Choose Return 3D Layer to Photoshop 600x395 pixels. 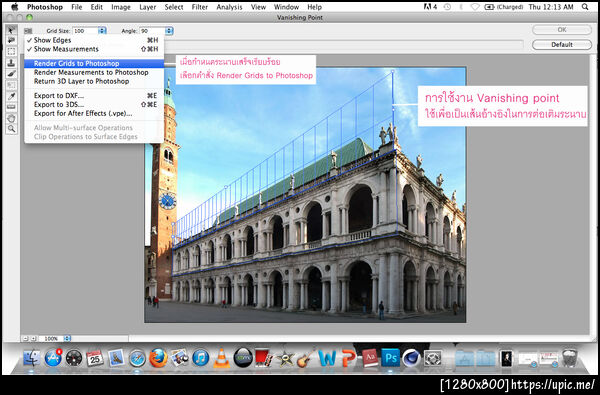(x=94, y=81)
